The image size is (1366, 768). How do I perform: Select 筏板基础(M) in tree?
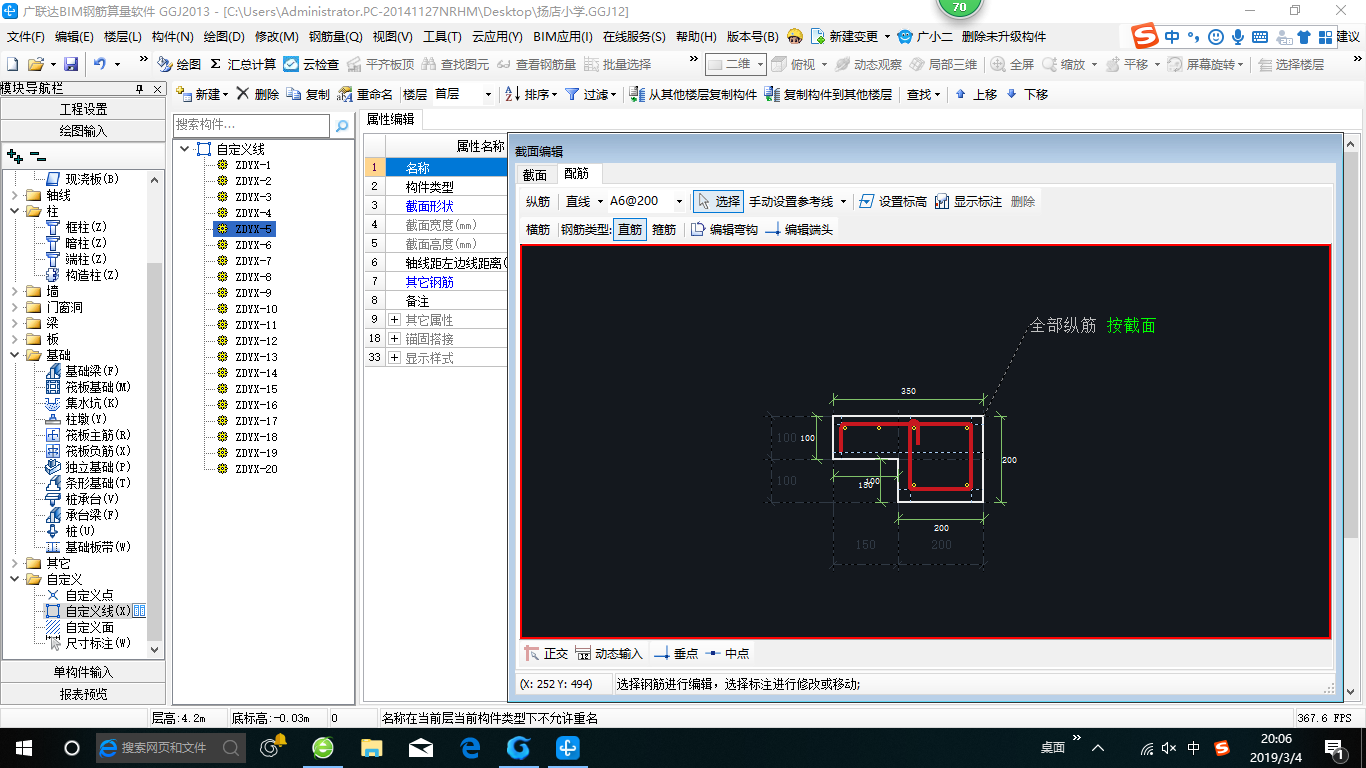[x=98, y=387]
